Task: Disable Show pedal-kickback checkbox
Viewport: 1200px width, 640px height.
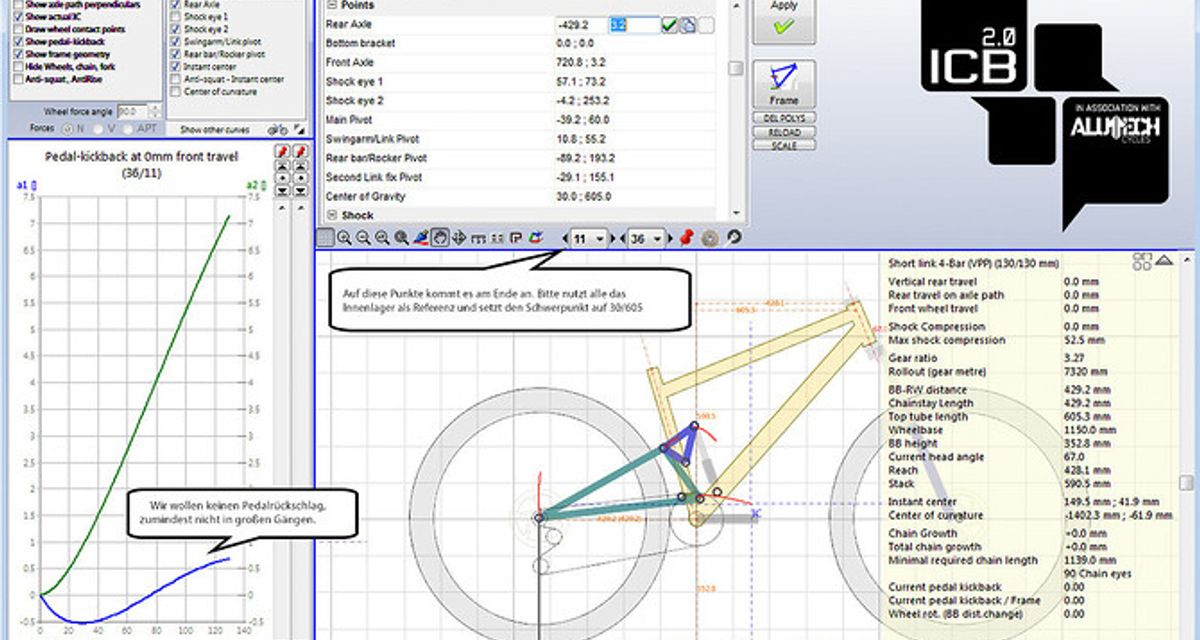Action: click(x=18, y=41)
